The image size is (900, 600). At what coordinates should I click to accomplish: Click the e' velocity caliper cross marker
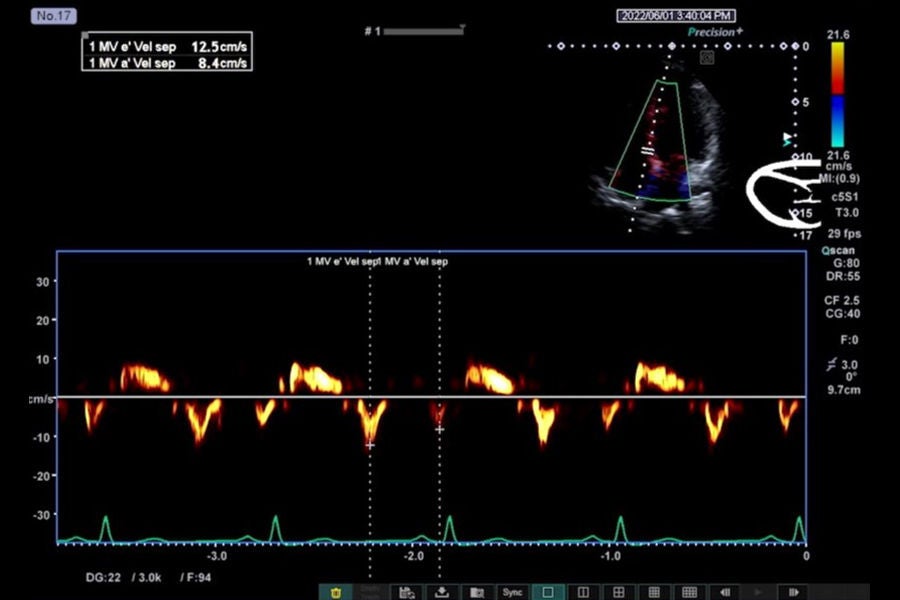pyautogui.click(x=370, y=445)
